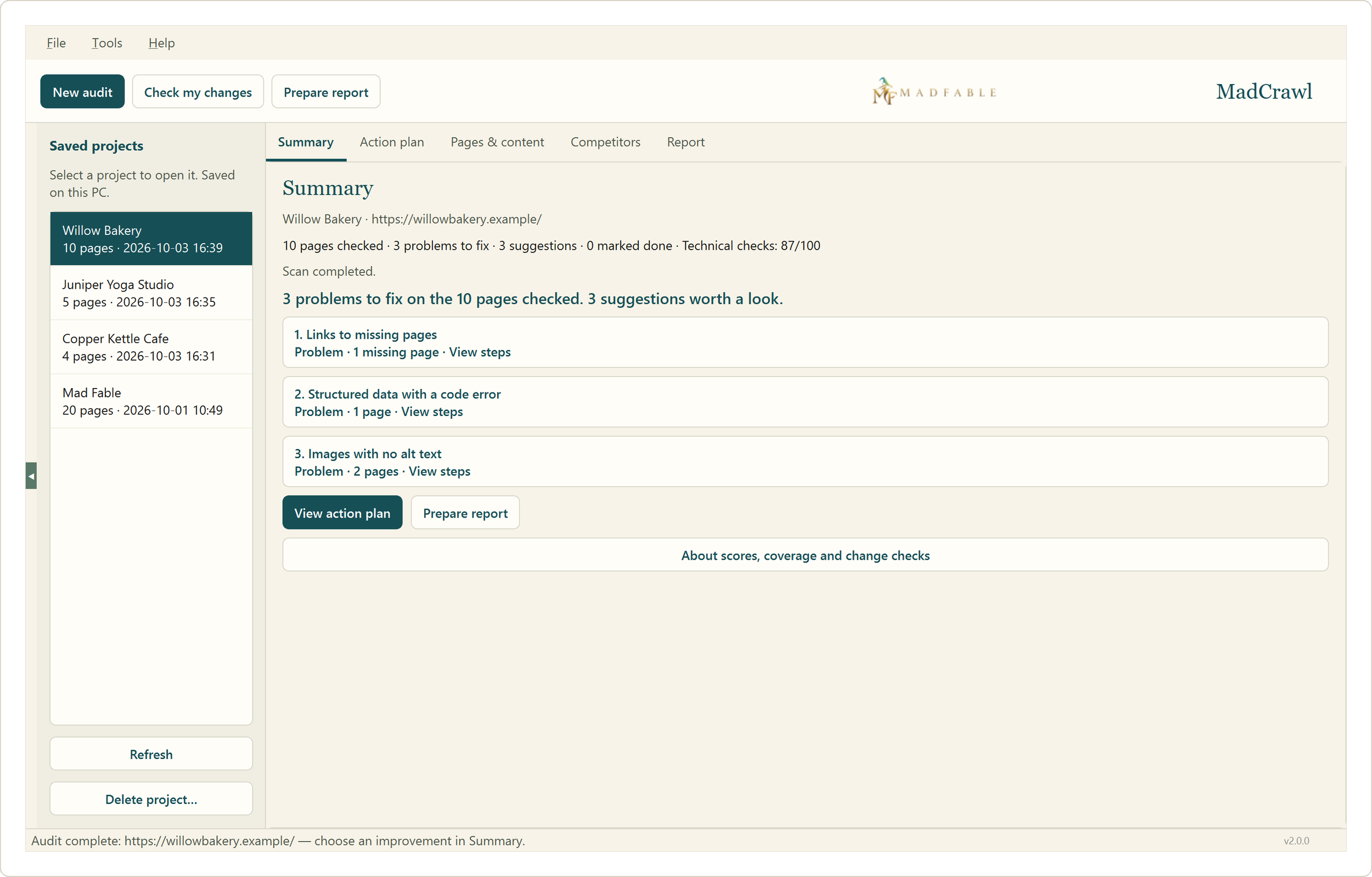Viewport: 1372px width, 877px height.
Task: Switch to the Summary tab
Action: (305, 142)
